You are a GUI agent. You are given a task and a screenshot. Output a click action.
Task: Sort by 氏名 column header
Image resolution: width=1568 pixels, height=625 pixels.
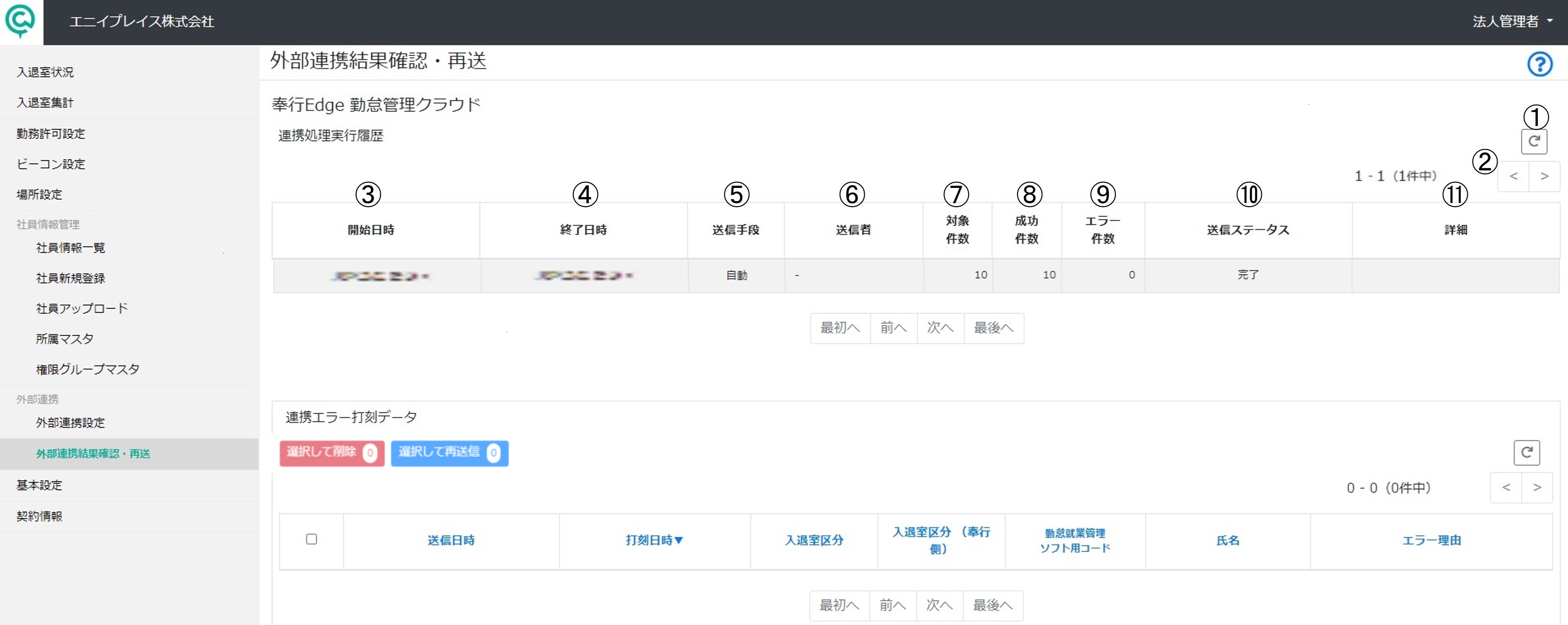click(1228, 541)
